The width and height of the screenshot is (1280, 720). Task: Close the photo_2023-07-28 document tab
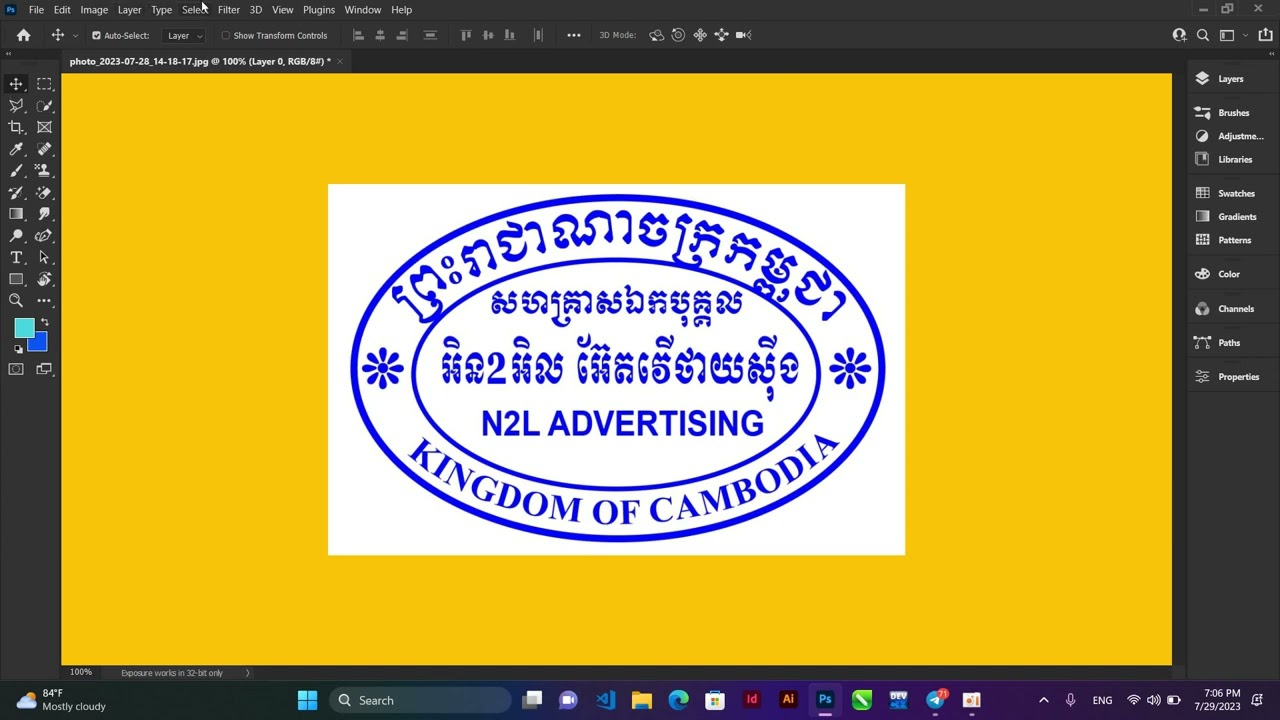(340, 61)
